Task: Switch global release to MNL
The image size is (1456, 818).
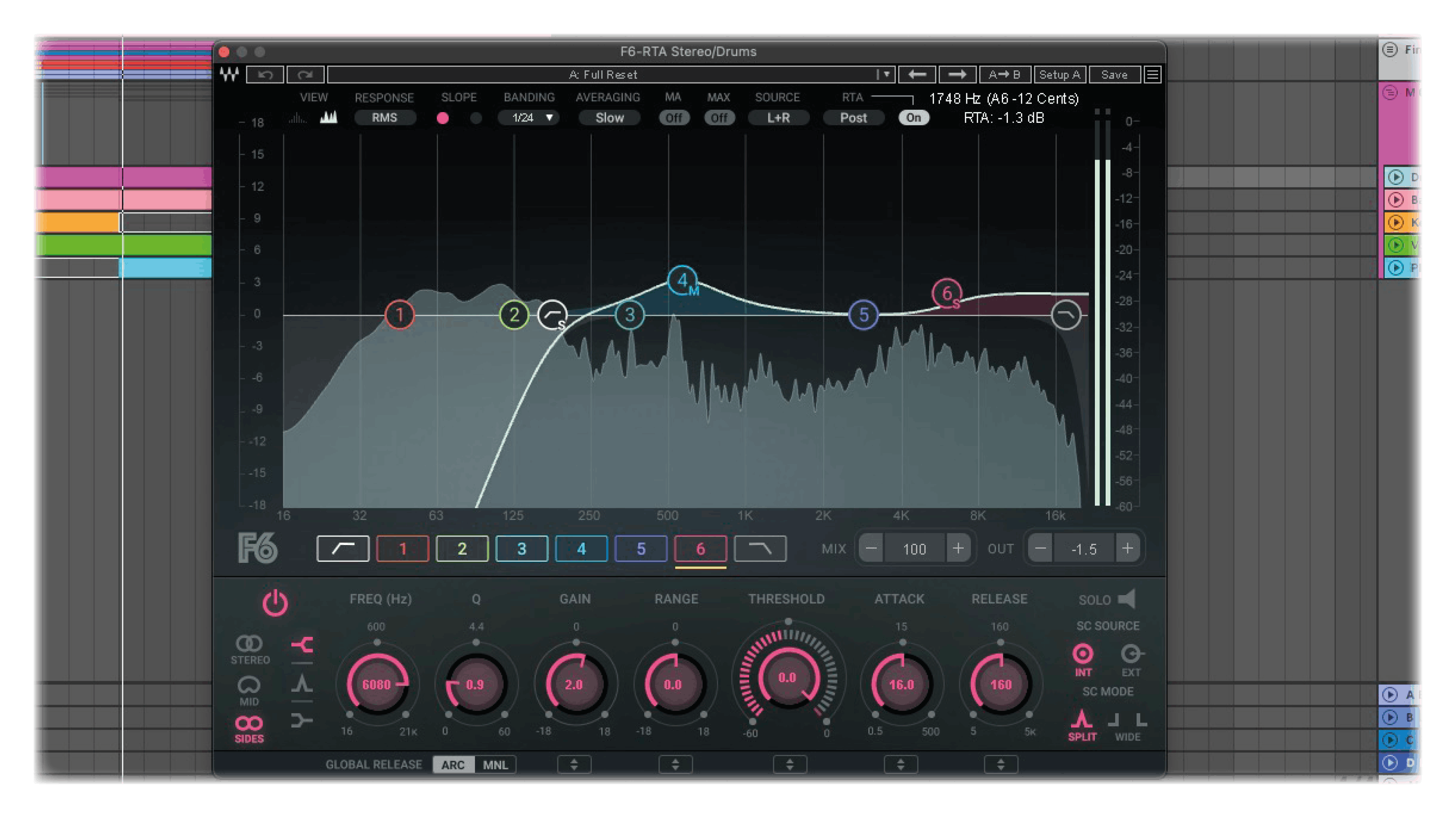Action: (x=495, y=765)
